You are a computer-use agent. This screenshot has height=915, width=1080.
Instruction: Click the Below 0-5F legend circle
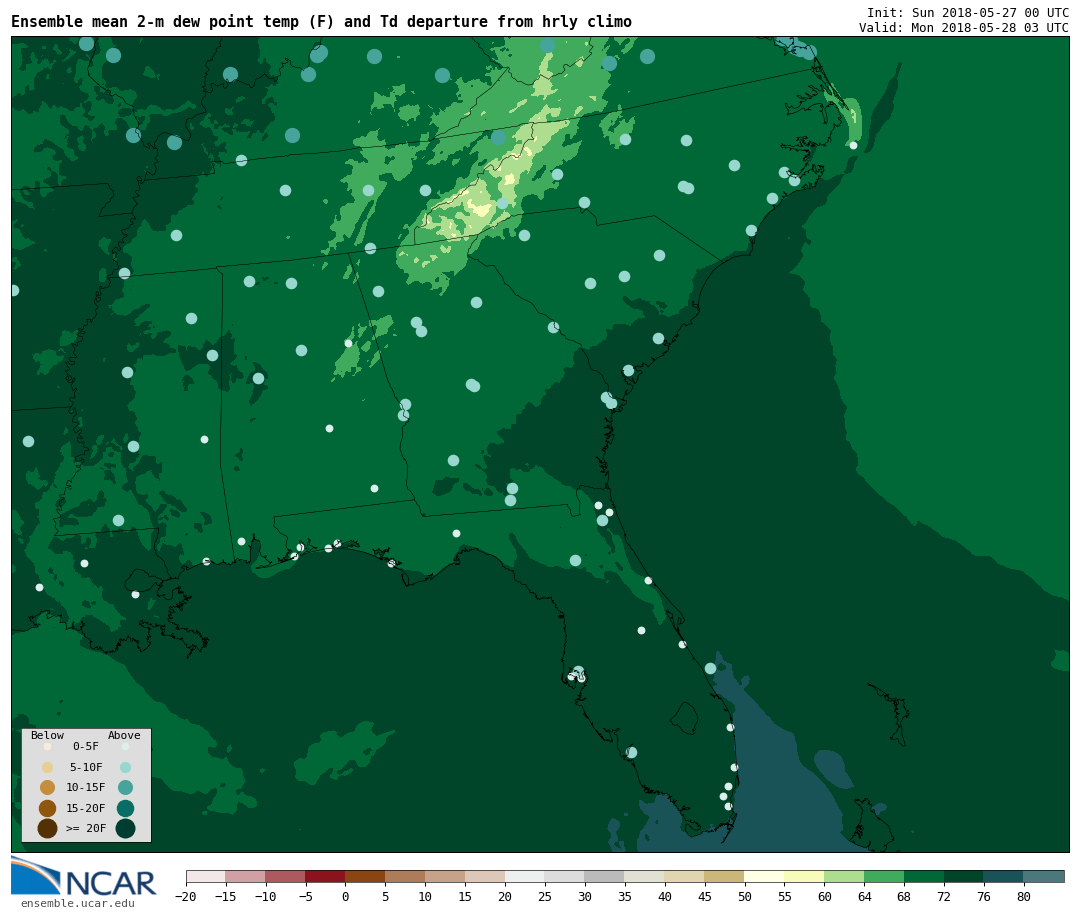point(48,746)
